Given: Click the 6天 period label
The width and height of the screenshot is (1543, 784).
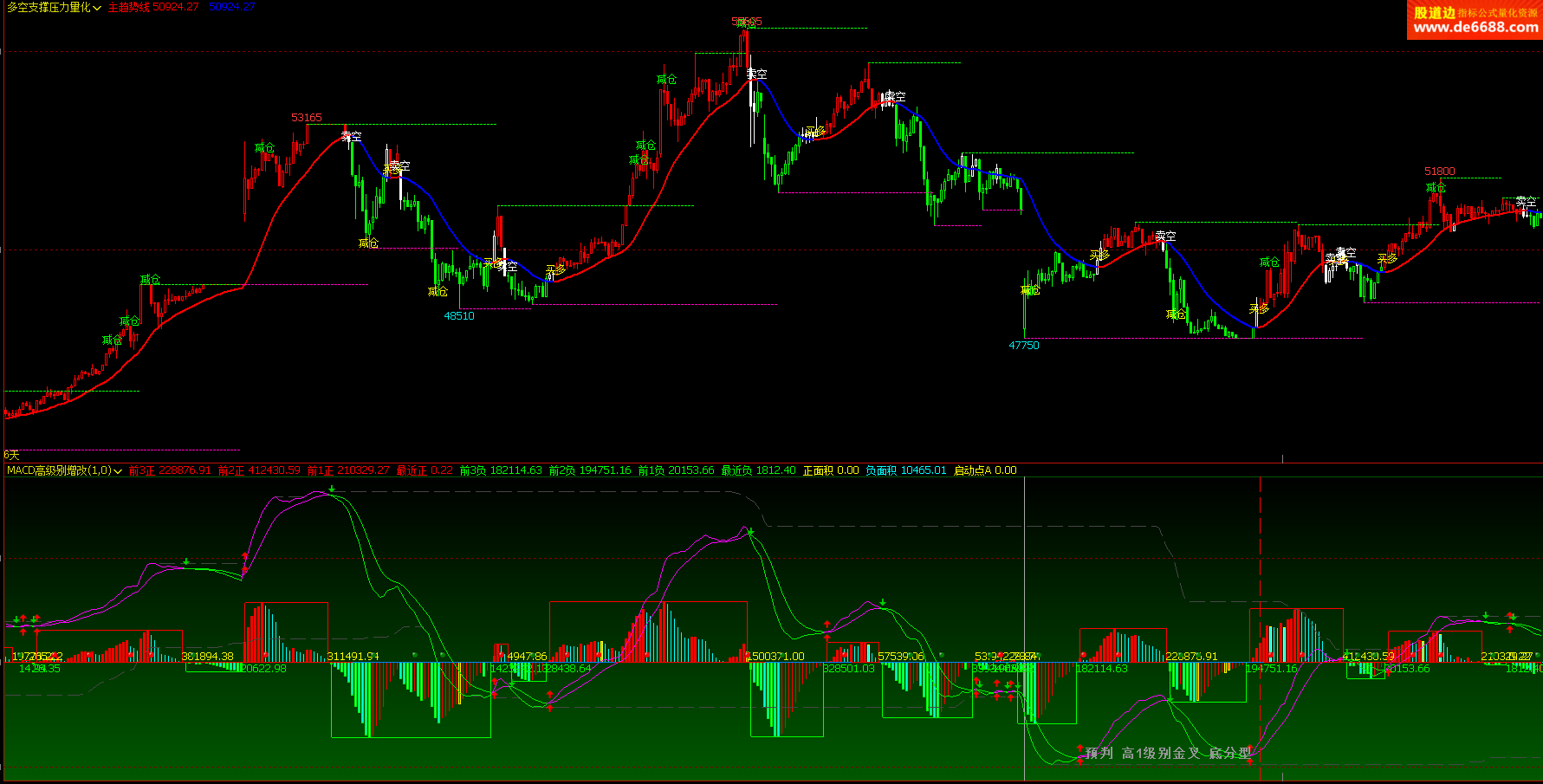Looking at the screenshot, I should pos(11,455).
